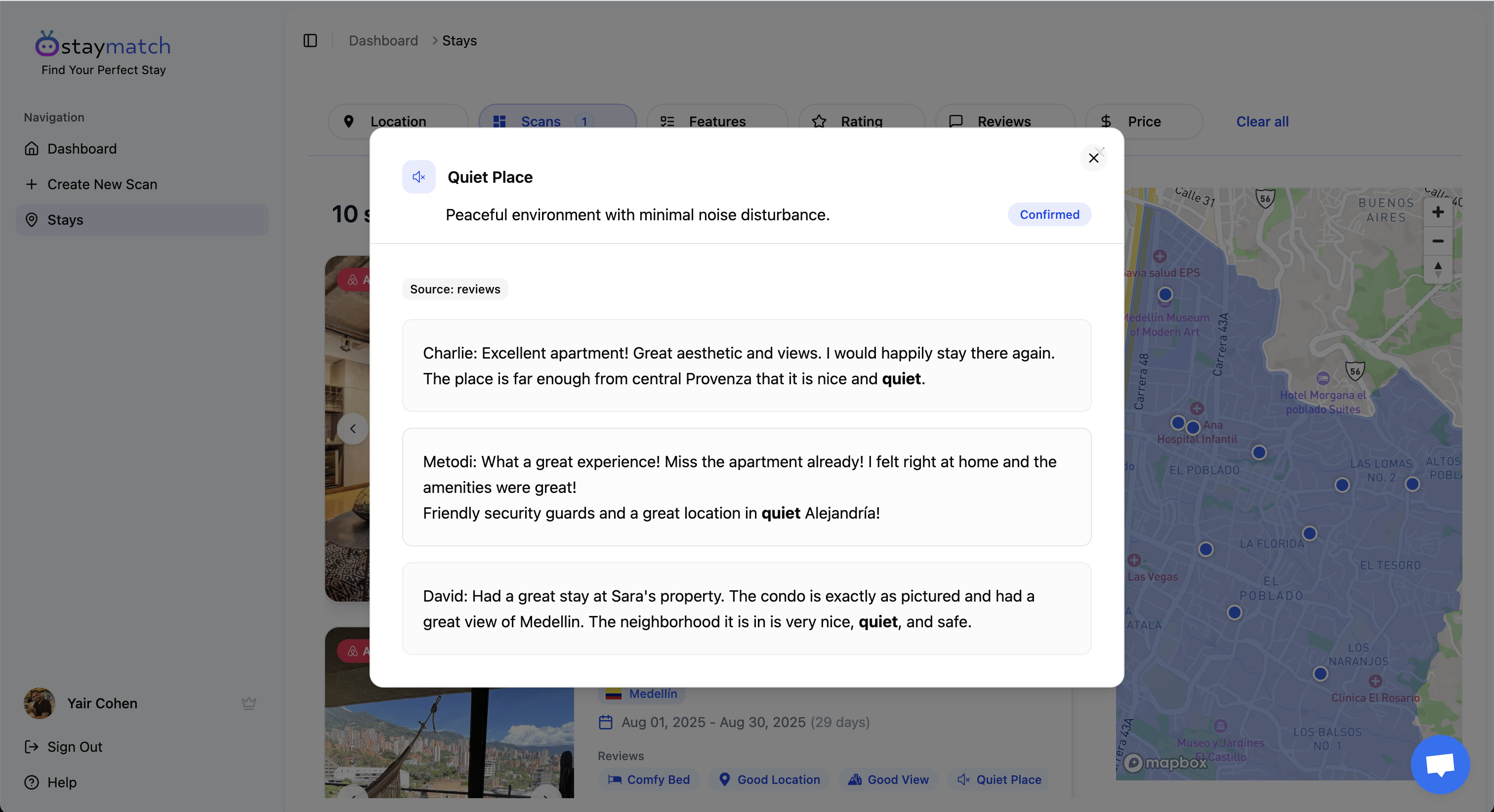Zoom in on the map
Viewport: 1494px width, 812px height.
[x=1438, y=212]
